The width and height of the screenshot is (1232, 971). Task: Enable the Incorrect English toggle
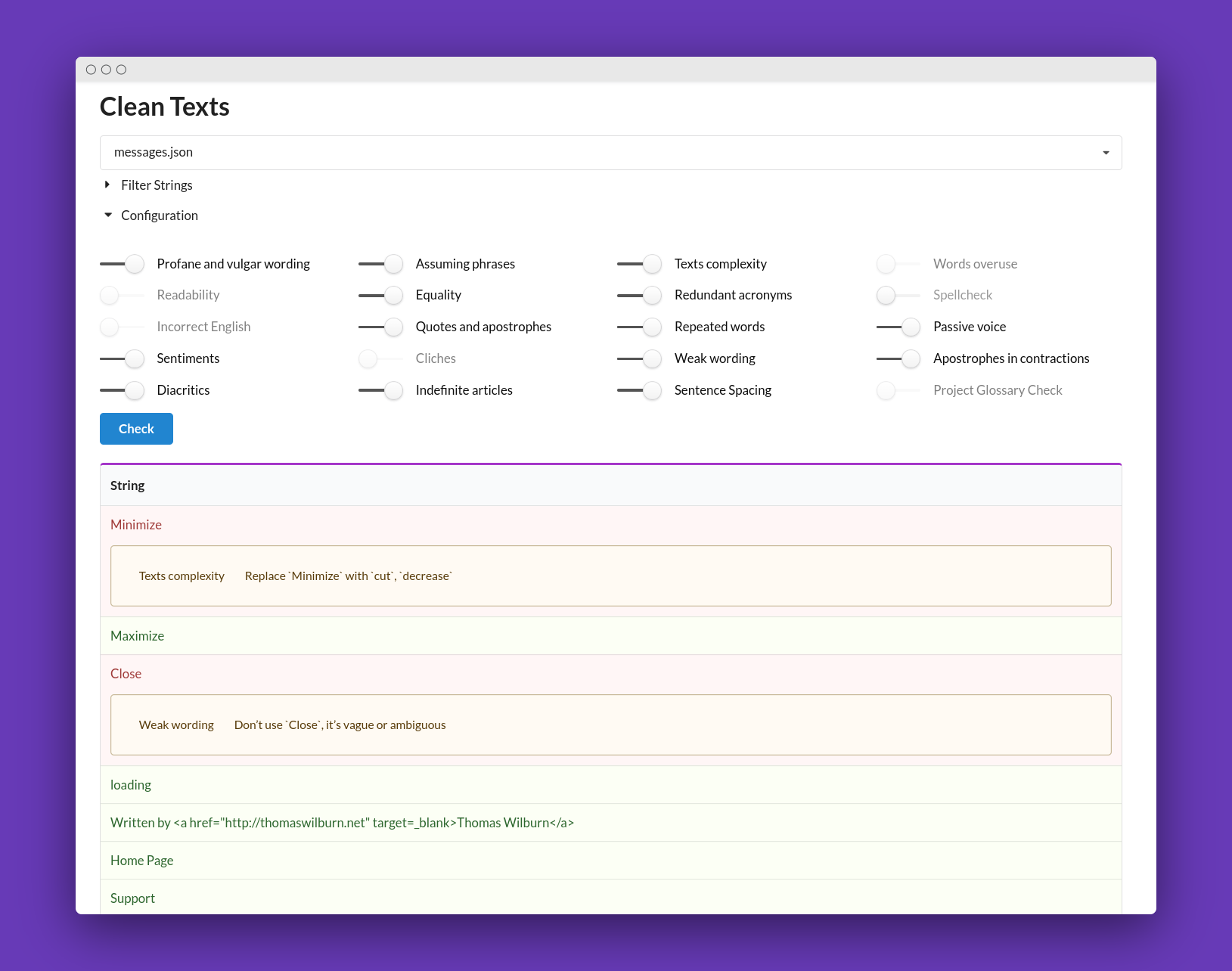coord(122,327)
